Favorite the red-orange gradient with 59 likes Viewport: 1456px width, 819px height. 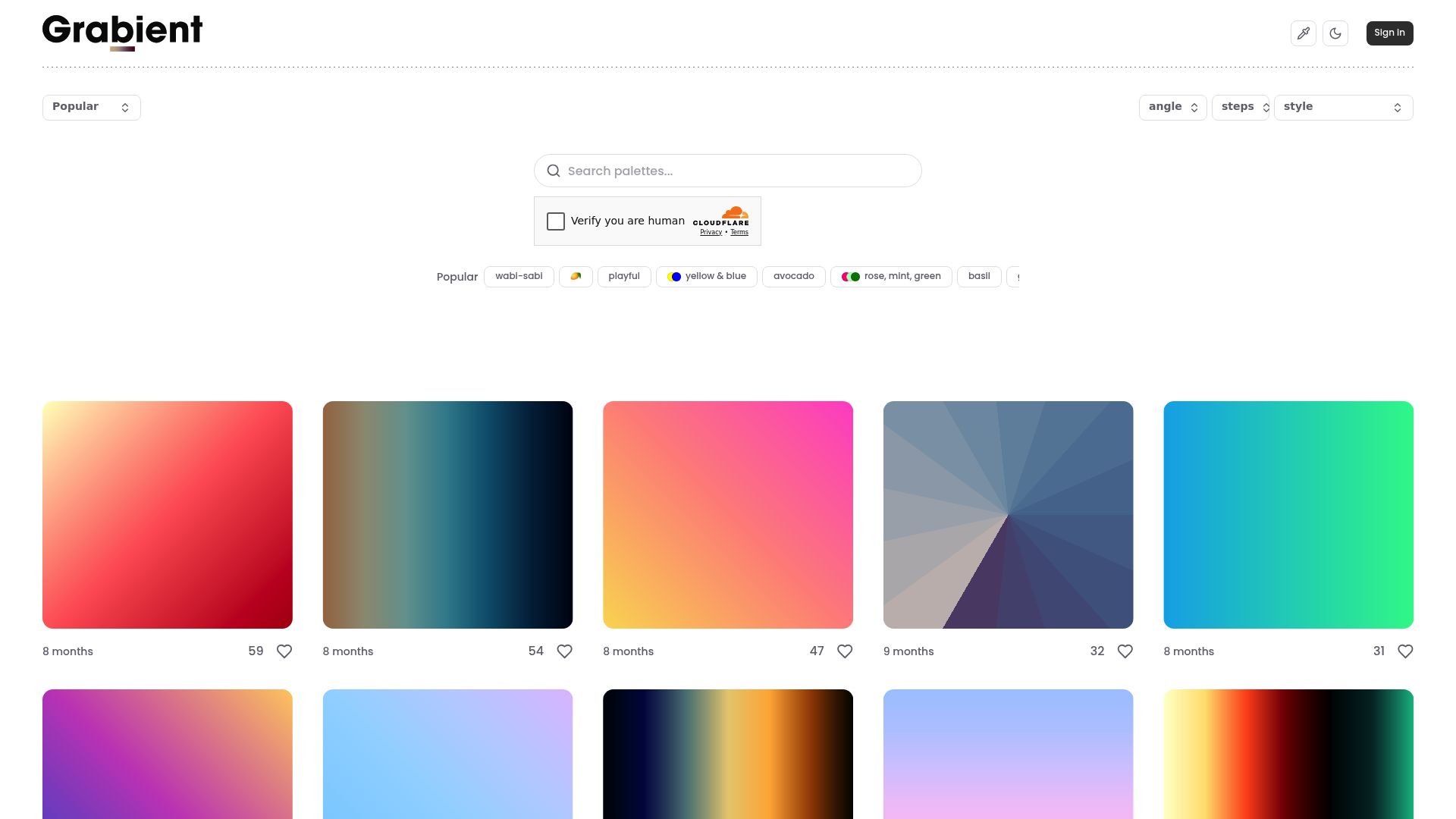click(x=284, y=651)
